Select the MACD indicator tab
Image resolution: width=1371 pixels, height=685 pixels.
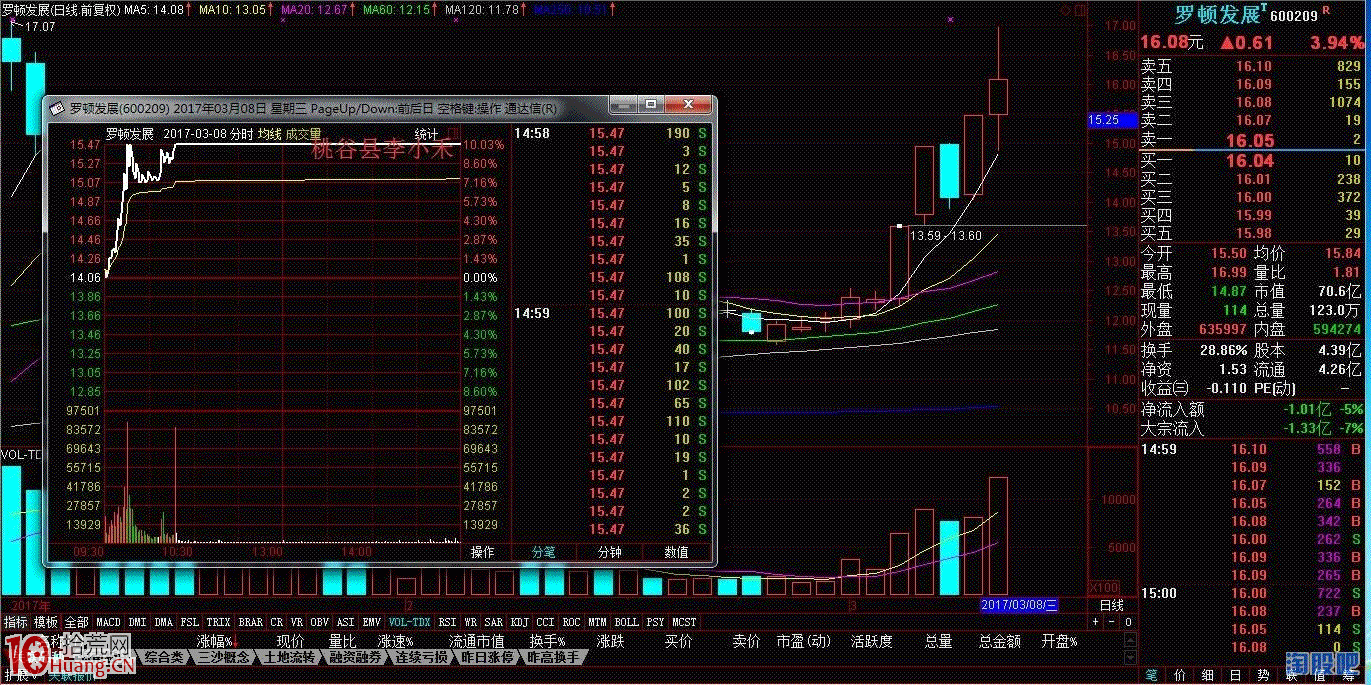pyautogui.click(x=108, y=621)
